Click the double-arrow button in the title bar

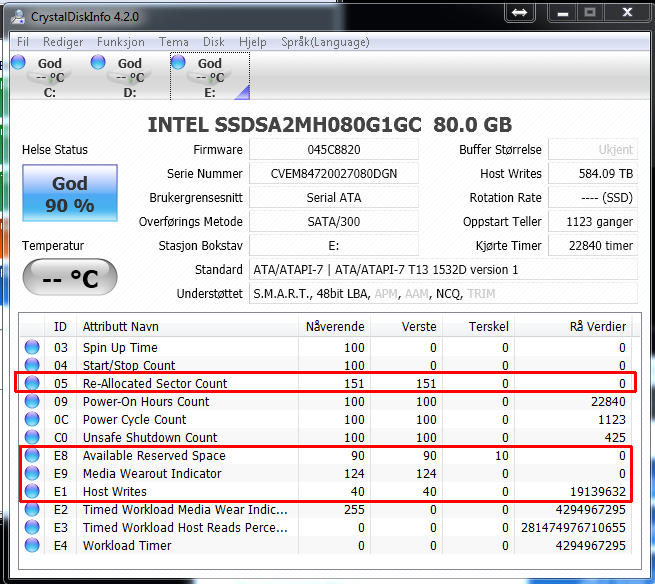point(519,13)
